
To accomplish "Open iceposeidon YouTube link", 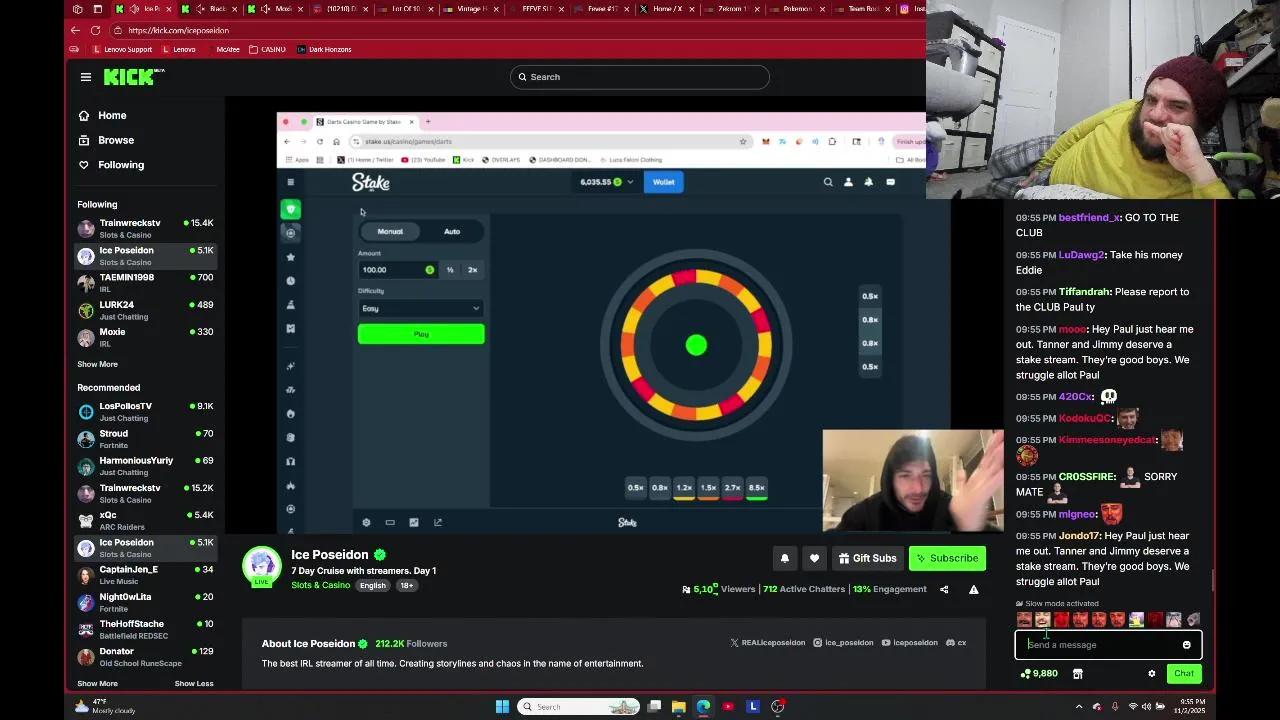I will coord(910,643).
